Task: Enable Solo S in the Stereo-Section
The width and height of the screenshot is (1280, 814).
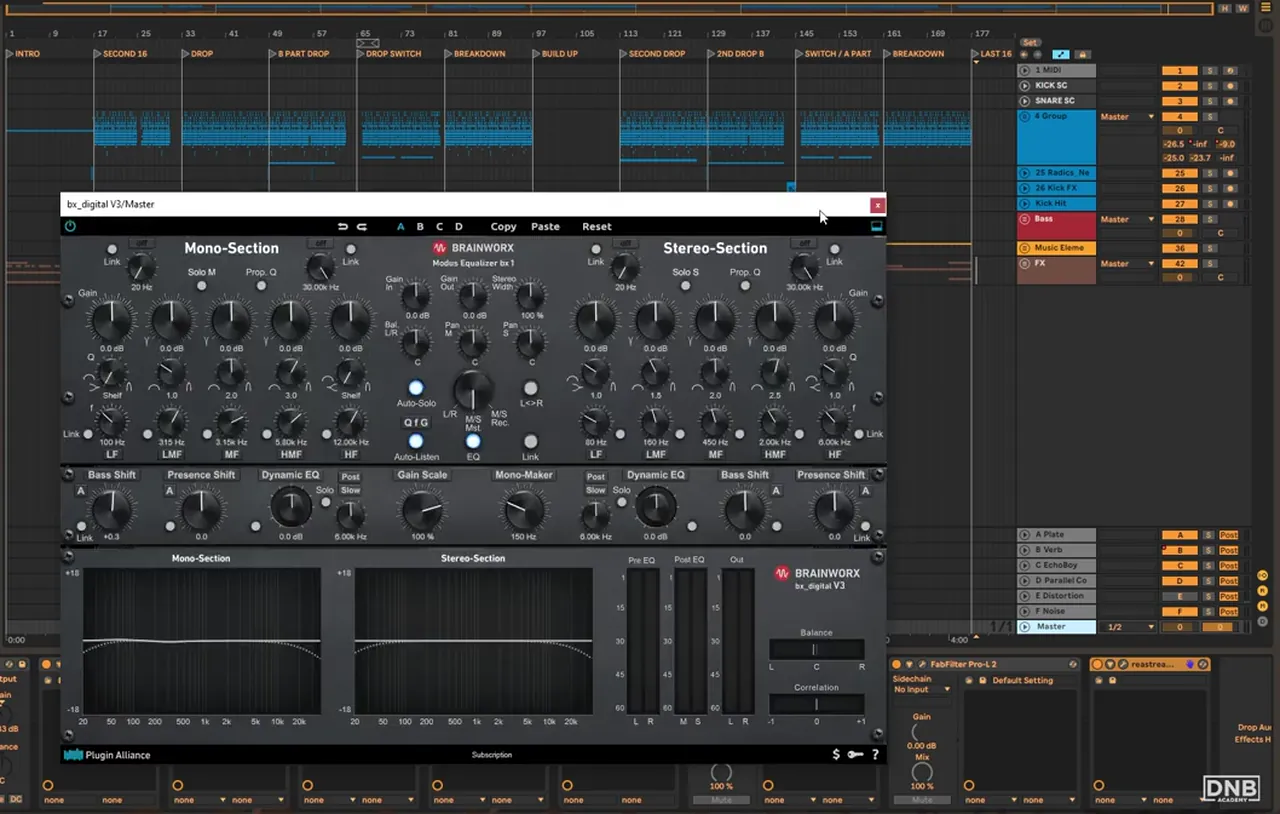Action: point(686,286)
